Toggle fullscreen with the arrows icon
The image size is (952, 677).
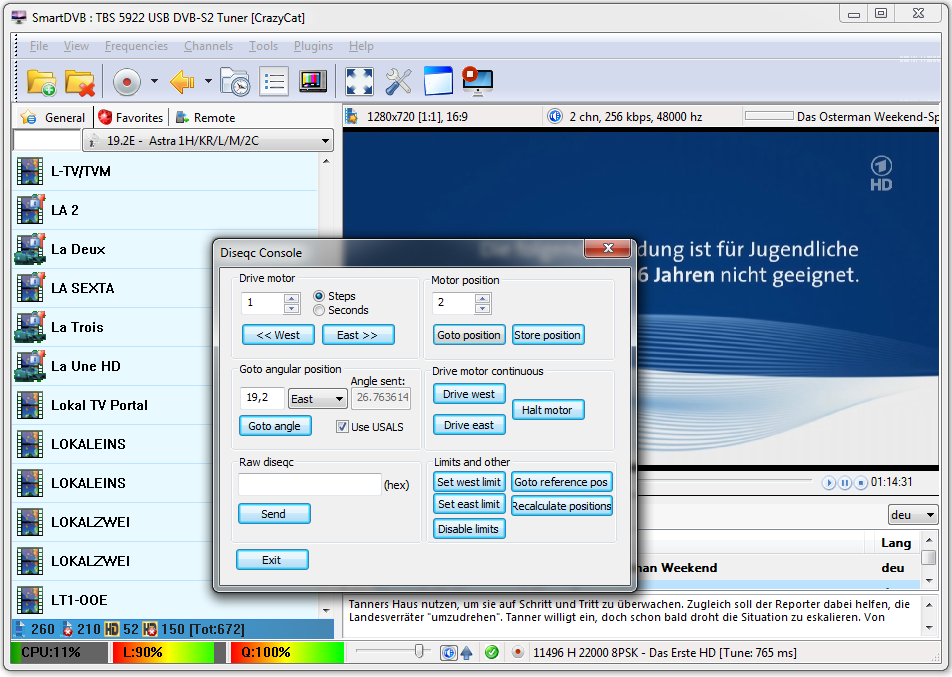pyautogui.click(x=359, y=81)
